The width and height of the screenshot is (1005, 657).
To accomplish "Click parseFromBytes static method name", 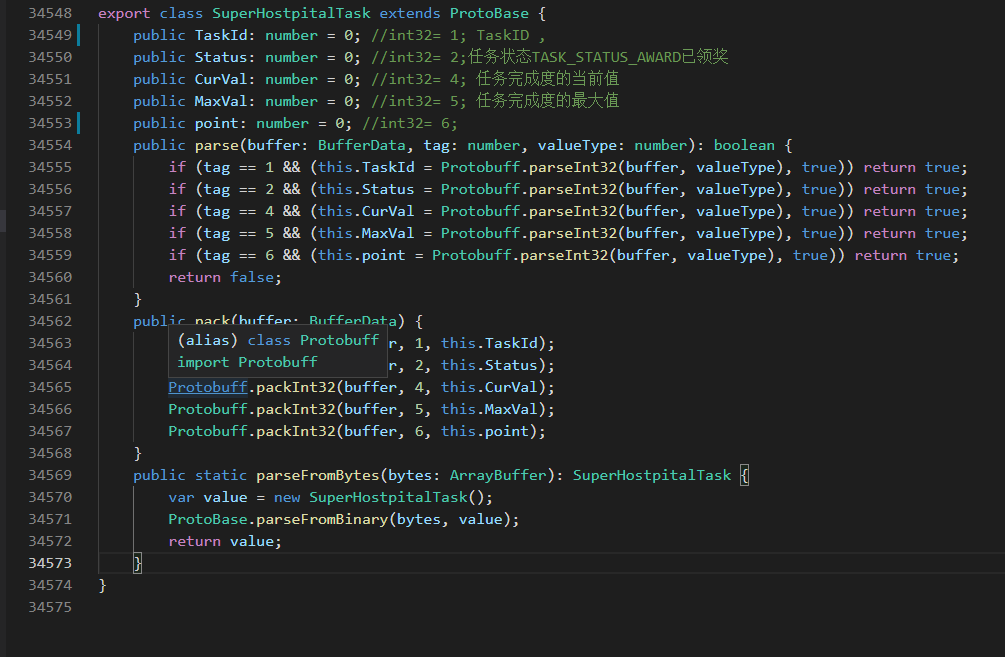I will (x=318, y=475).
